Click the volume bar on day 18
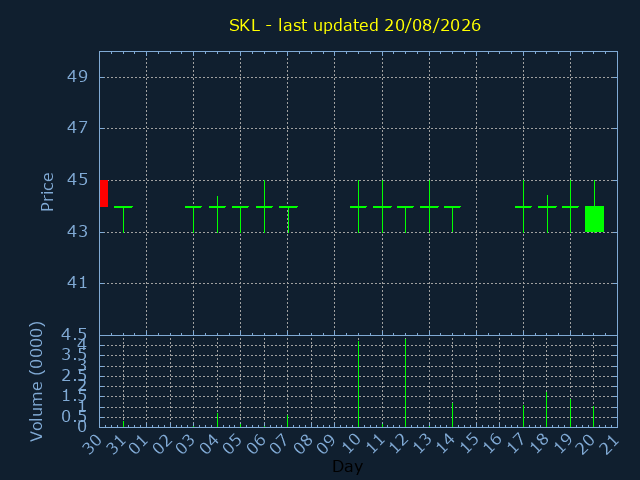This screenshot has height=480, width=640. click(547, 409)
